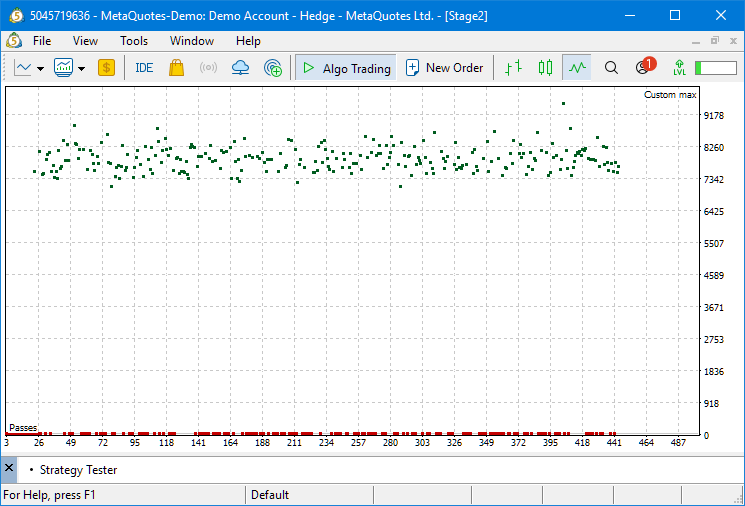Image resolution: width=745 pixels, height=506 pixels.
Task: Click the Signals broadcast icon
Action: pos(208,68)
